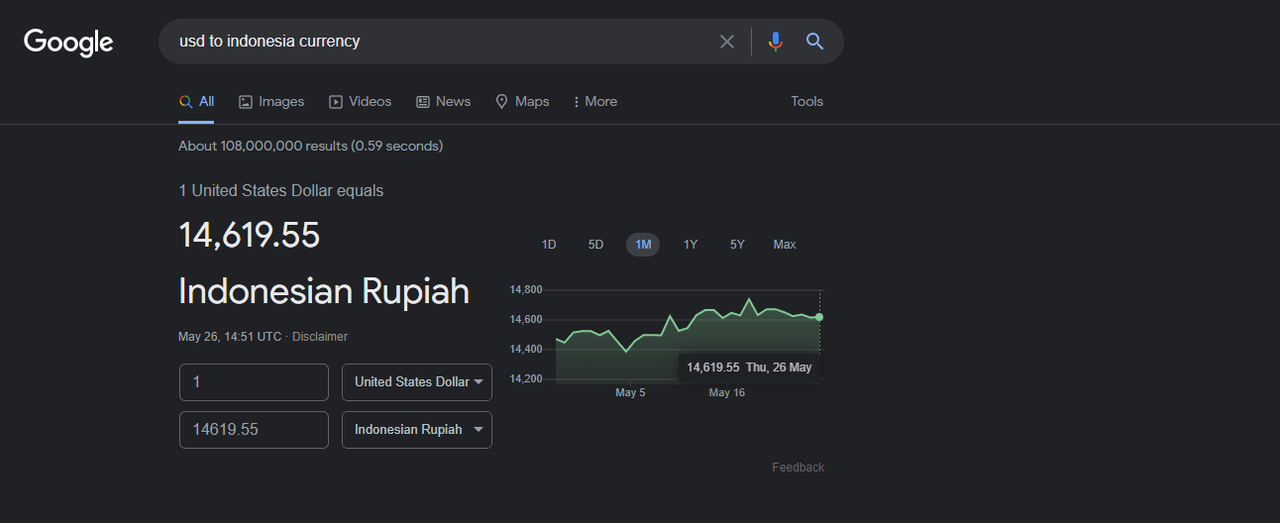The width and height of the screenshot is (1280, 523).
Task: Select the Max chart range
Action: [785, 245]
